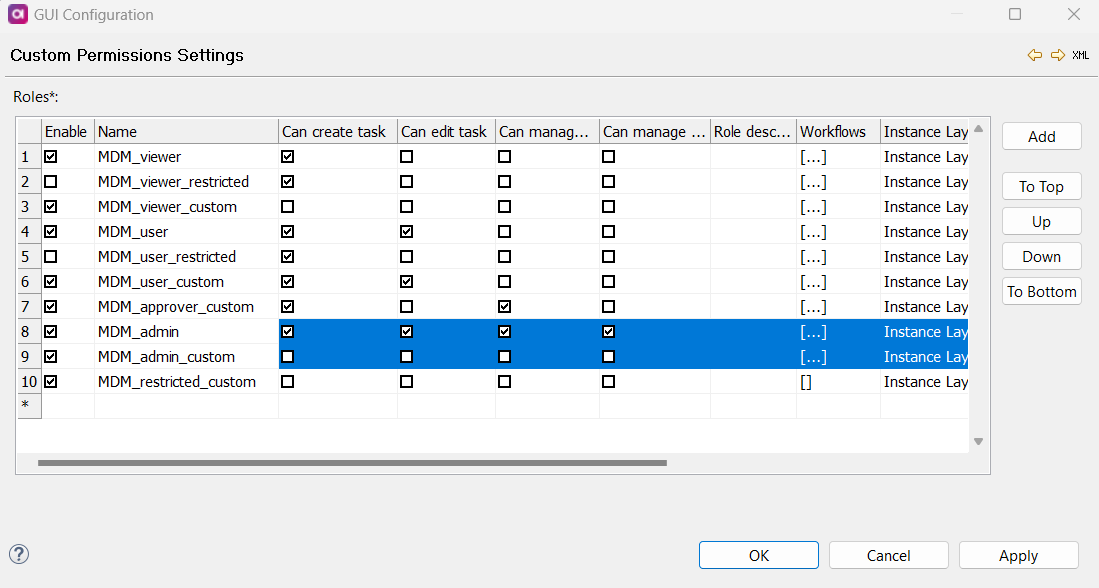Check Can create task for MDM_viewer_custom
1099x588 pixels.
(x=288, y=206)
